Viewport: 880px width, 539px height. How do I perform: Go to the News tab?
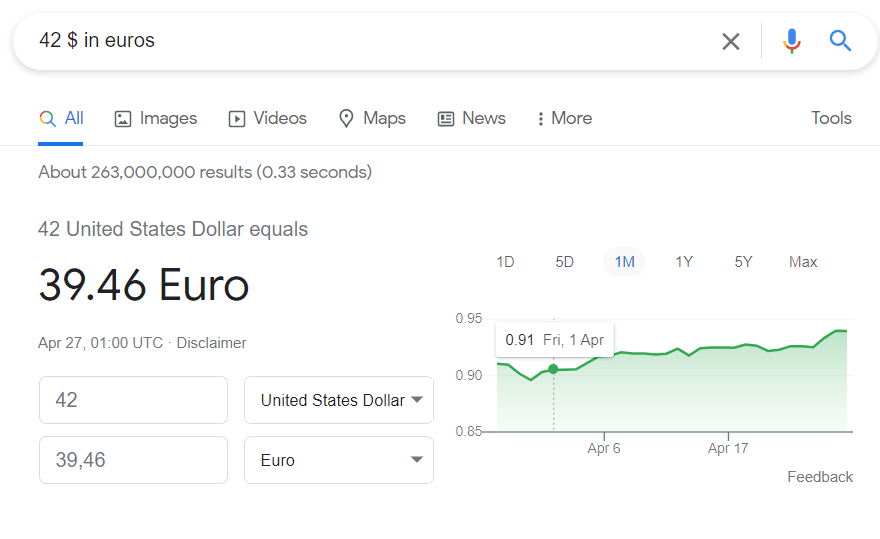(472, 118)
